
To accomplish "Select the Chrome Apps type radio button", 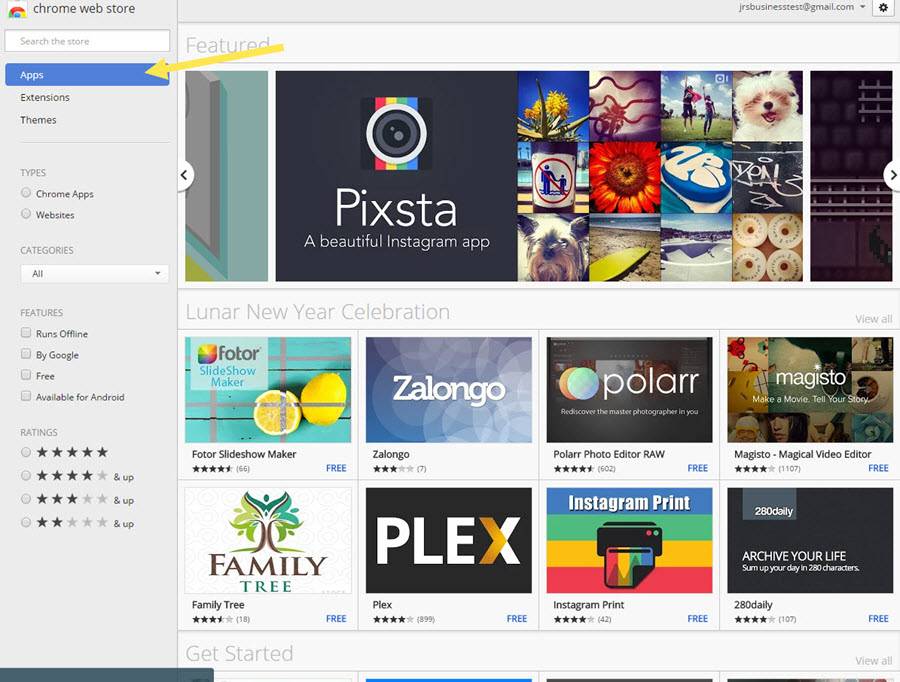I will 26,194.
